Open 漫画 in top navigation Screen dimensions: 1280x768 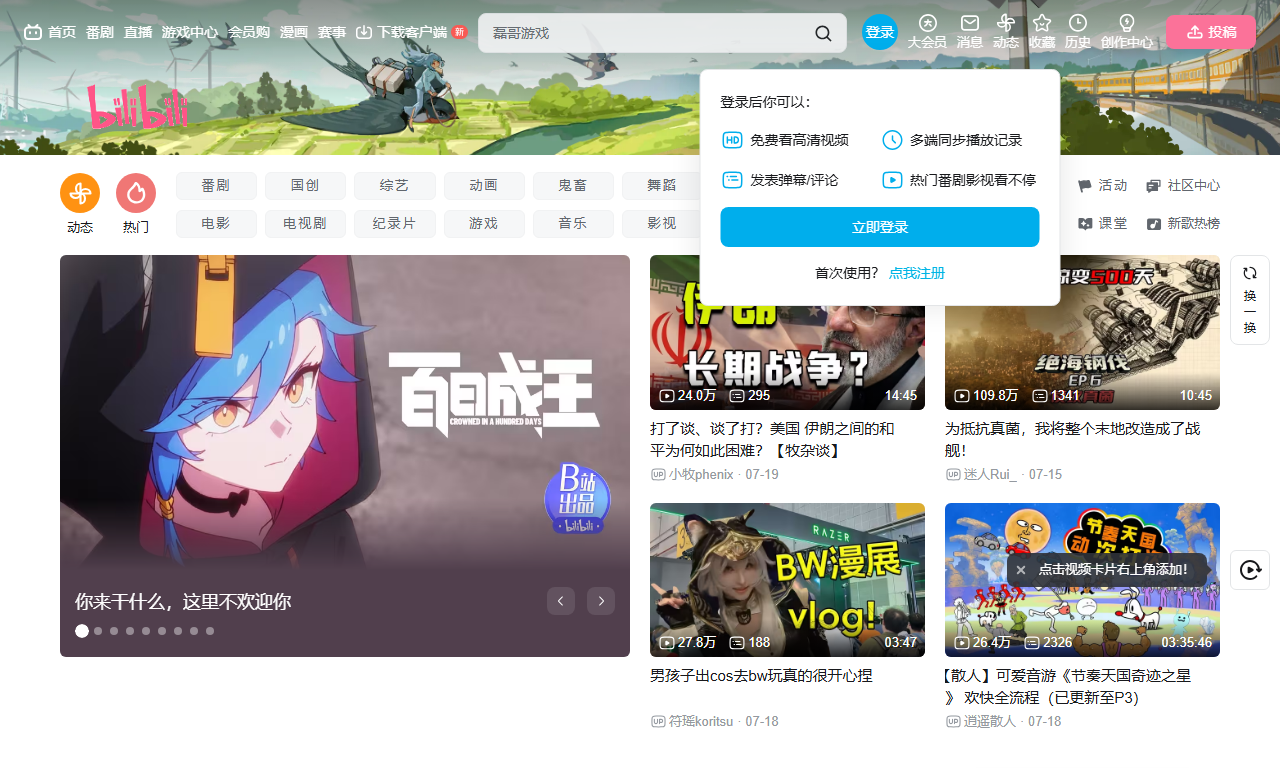point(294,32)
